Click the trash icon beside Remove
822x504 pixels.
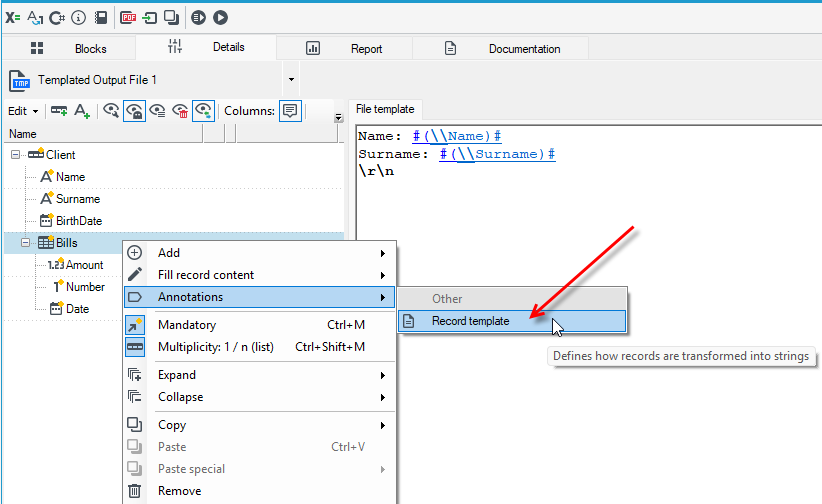coord(135,491)
